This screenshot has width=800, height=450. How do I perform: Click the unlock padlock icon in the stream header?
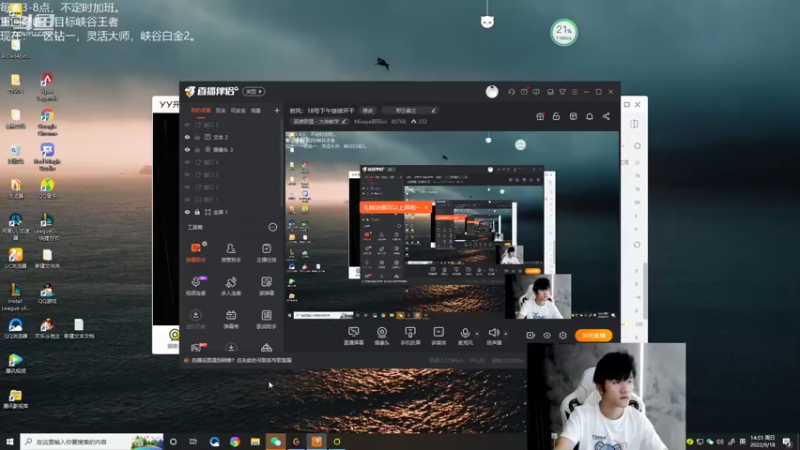tap(556, 116)
